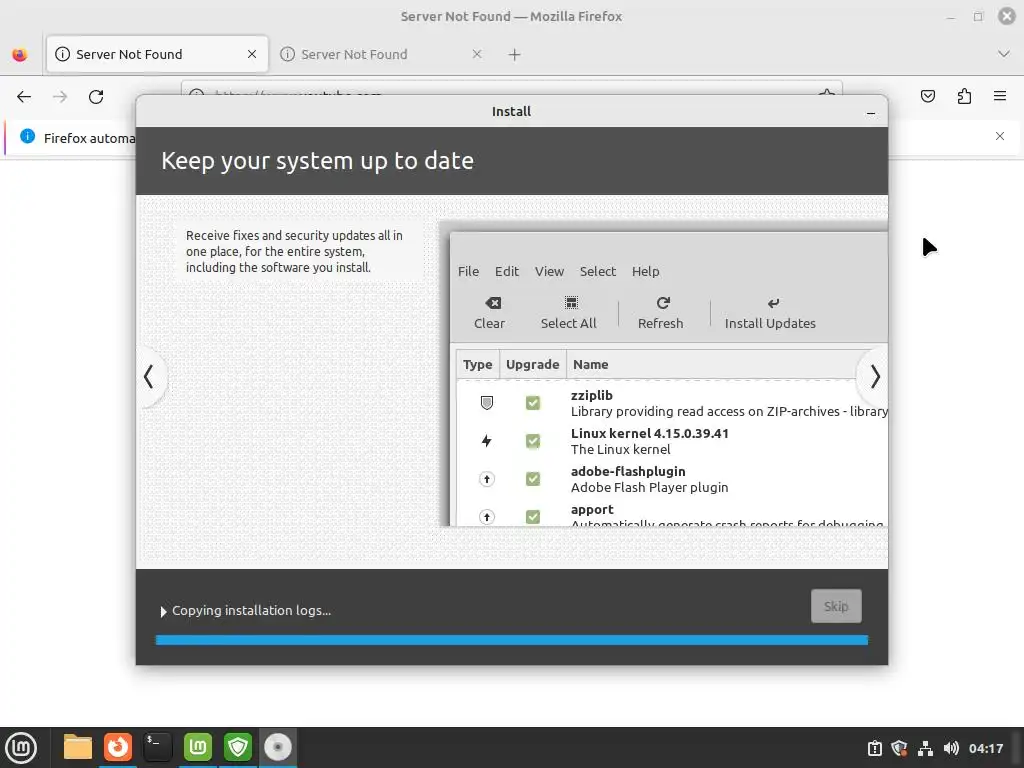Reload the page in Firefox

pyautogui.click(x=96, y=97)
